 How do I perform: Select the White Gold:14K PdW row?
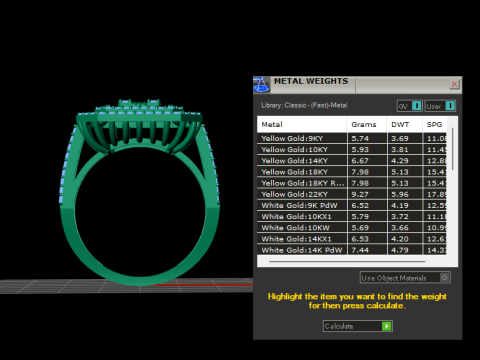(352, 250)
